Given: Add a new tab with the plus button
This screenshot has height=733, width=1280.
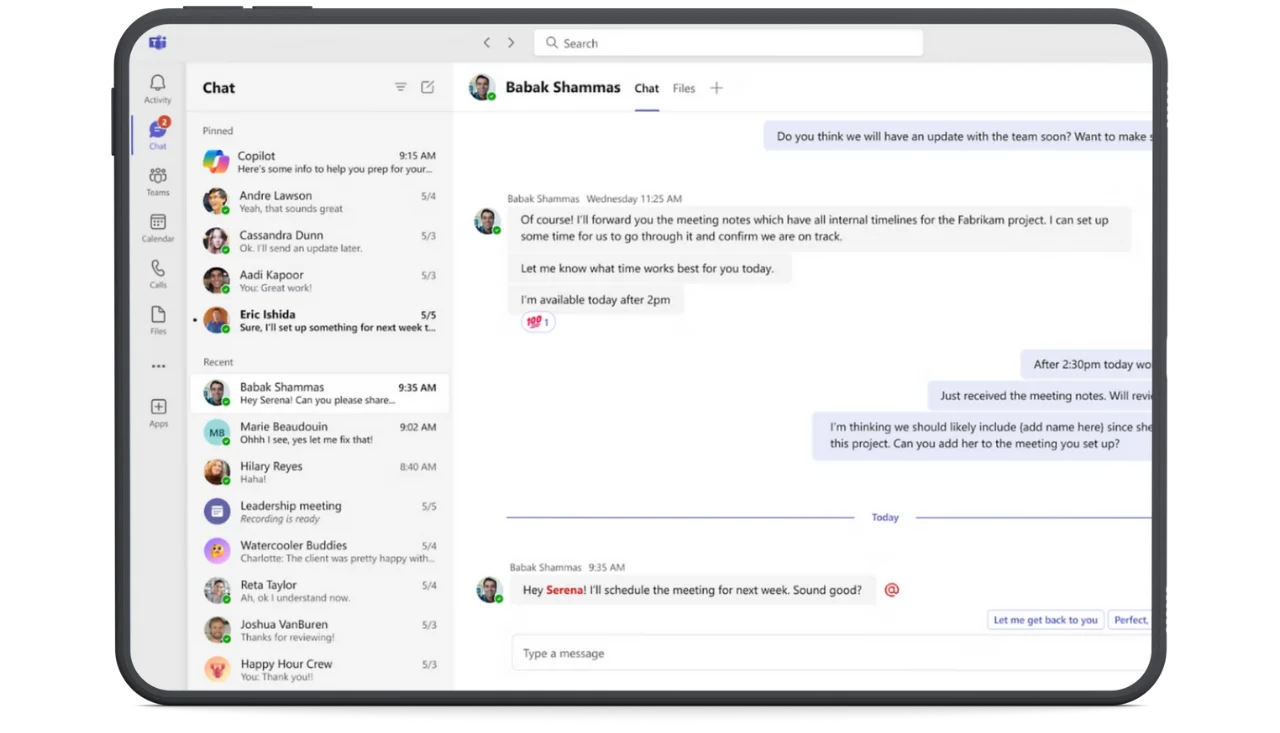Looking at the screenshot, I should coord(716,88).
